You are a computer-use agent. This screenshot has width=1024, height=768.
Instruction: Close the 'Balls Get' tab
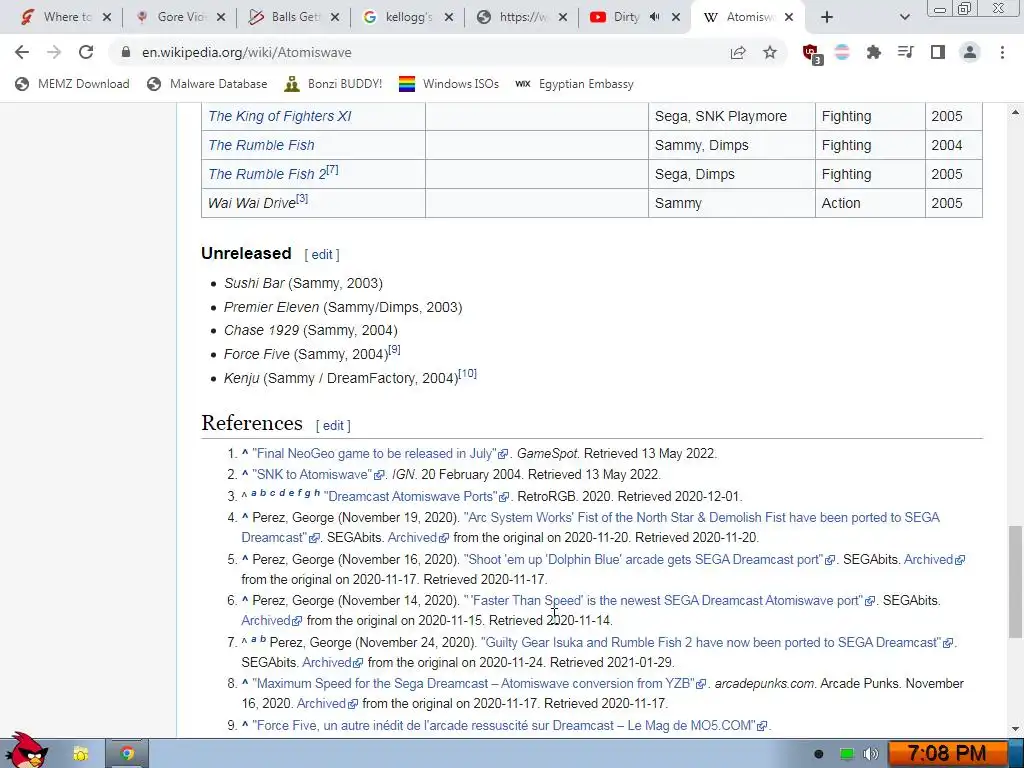(x=335, y=17)
